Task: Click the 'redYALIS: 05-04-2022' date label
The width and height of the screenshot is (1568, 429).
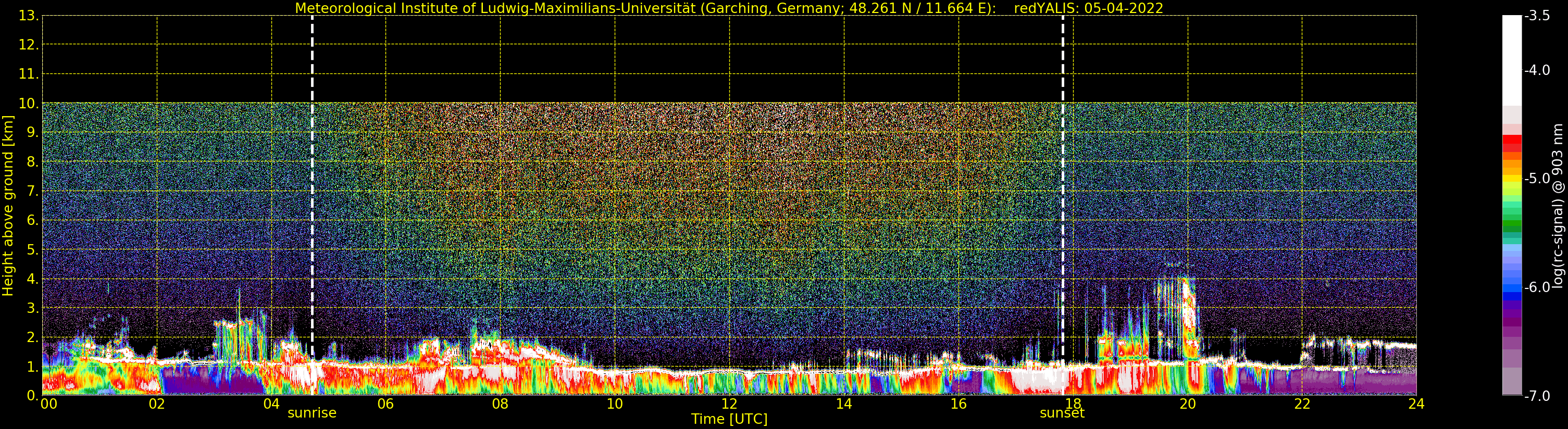Action: point(1088,8)
